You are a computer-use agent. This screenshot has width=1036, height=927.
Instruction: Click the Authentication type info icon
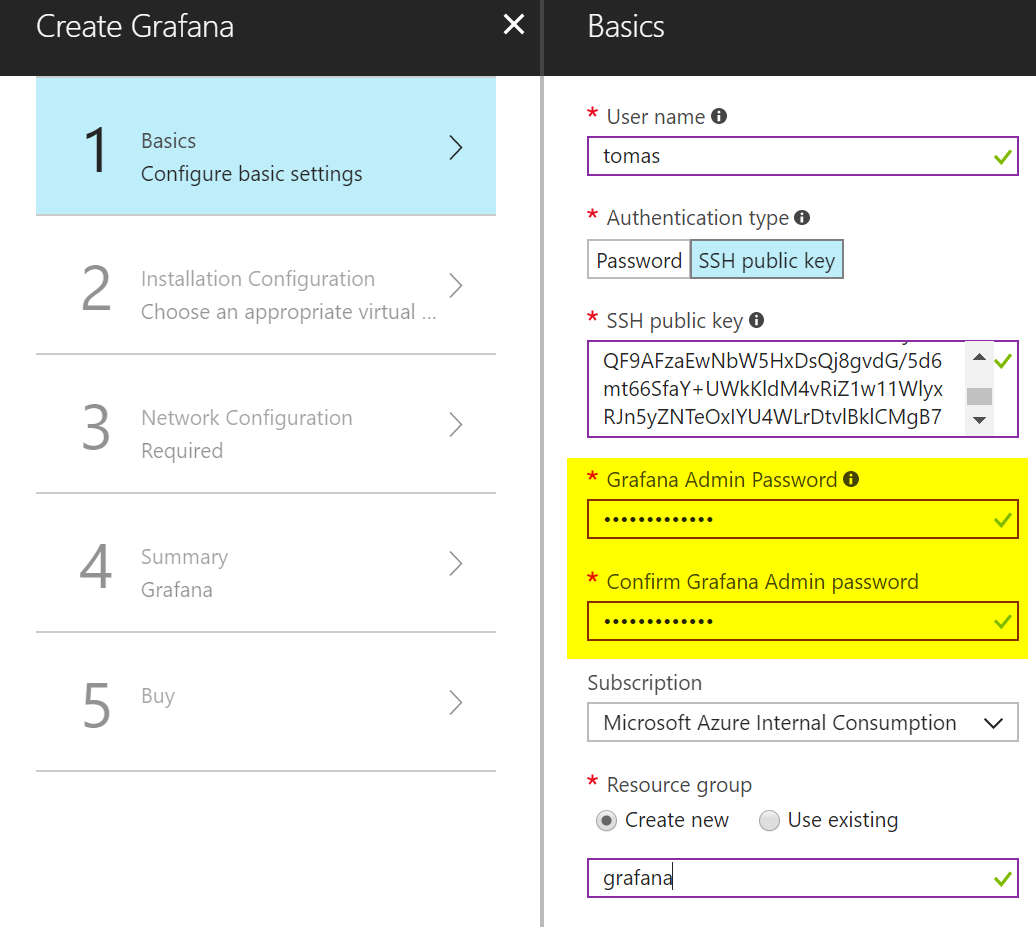click(x=802, y=217)
